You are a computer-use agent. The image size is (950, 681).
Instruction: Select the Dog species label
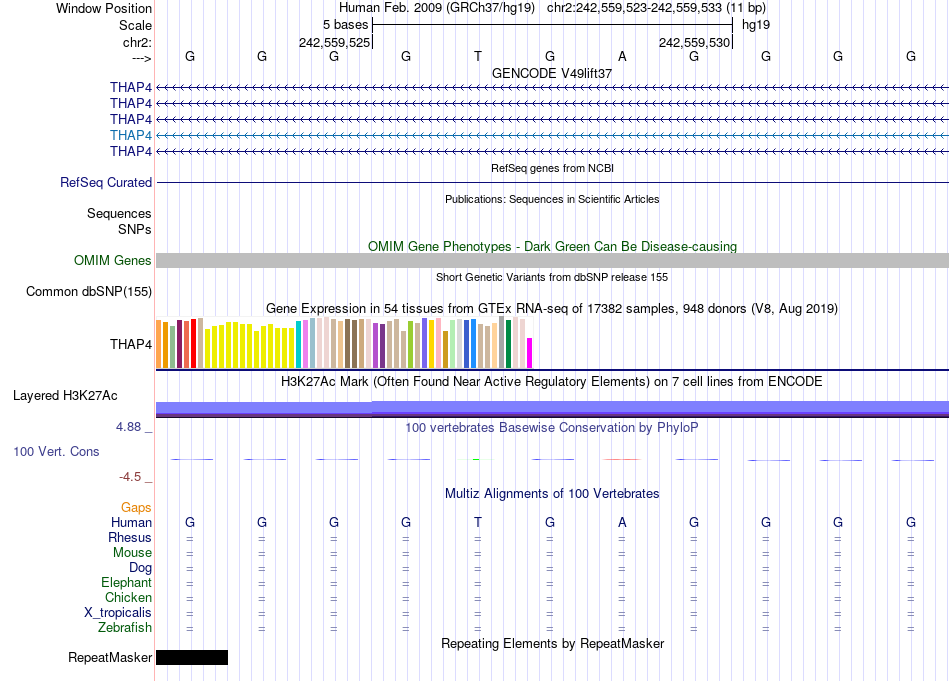click(141, 568)
